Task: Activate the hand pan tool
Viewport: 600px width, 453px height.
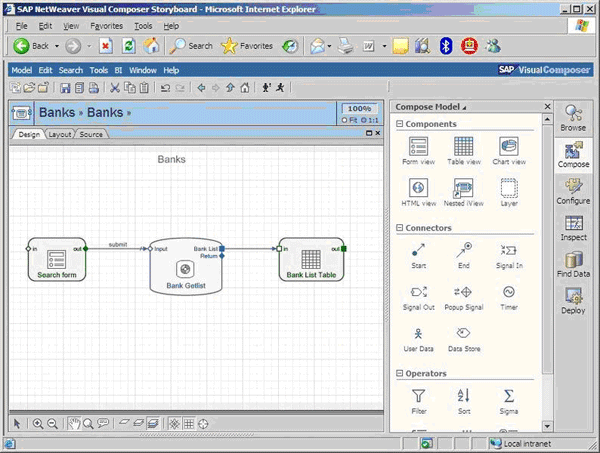Action: pos(74,424)
